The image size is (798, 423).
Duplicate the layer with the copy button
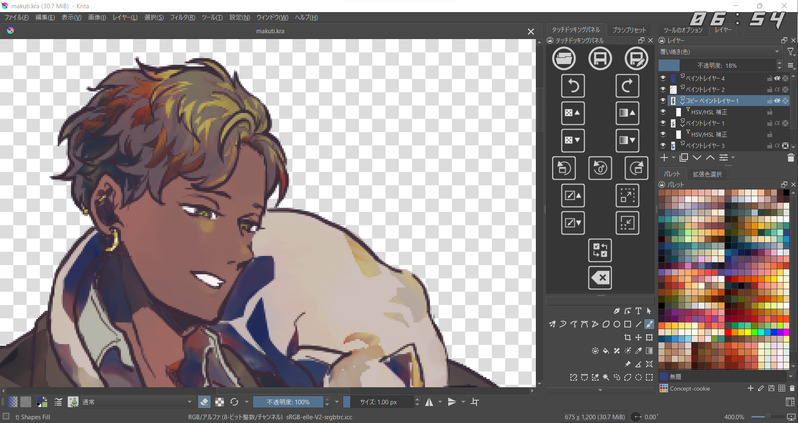click(x=683, y=158)
